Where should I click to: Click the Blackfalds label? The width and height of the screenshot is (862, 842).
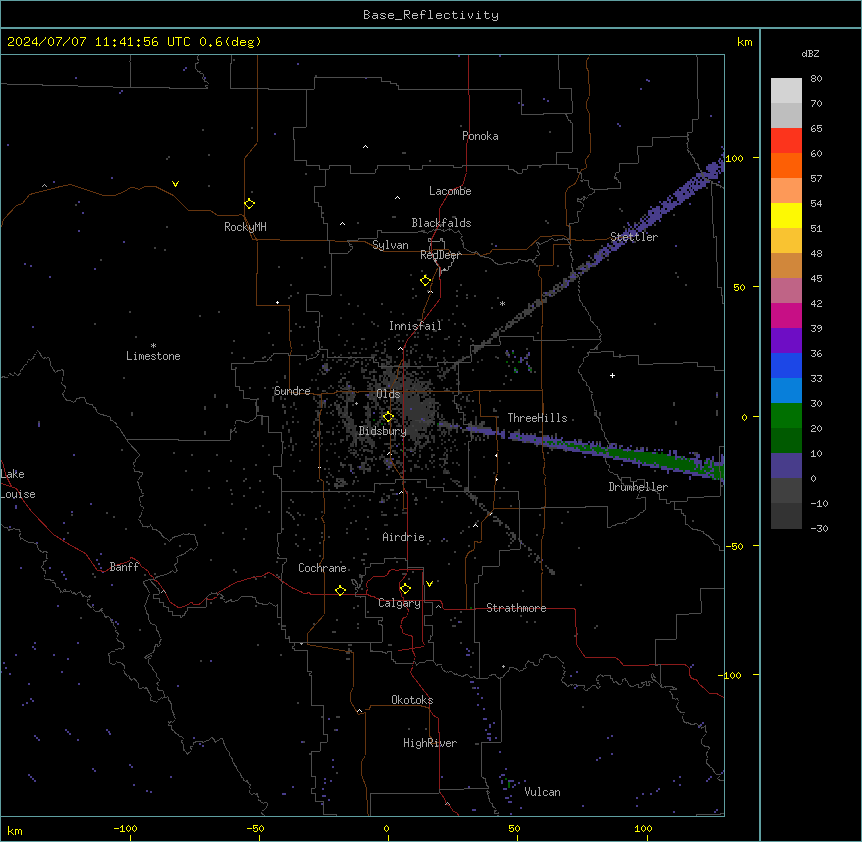441,223
